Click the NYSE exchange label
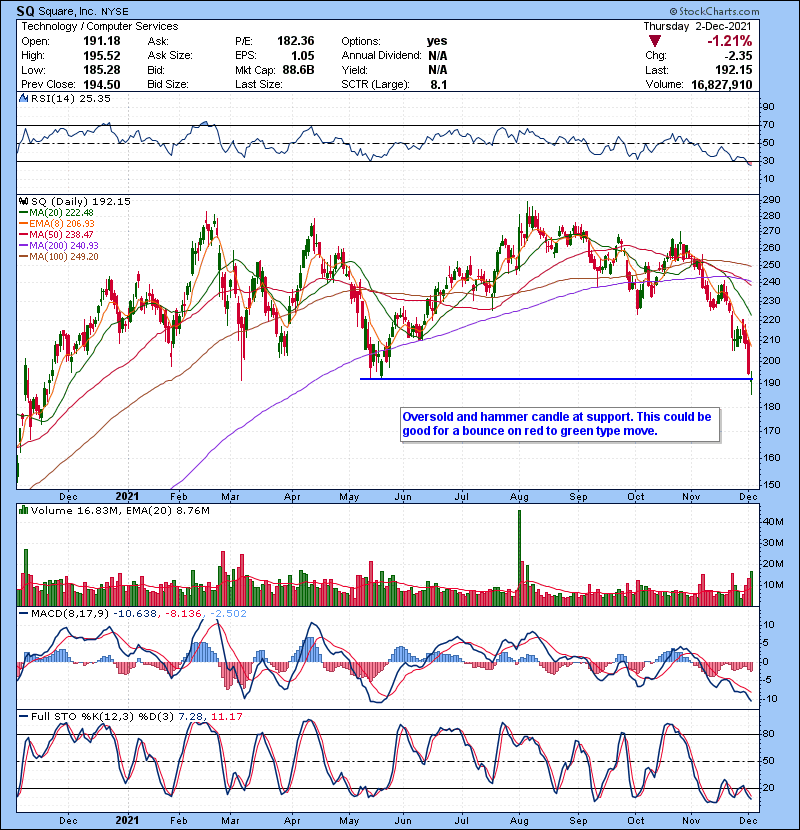The height and width of the screenshot is (830, 800). click(115, 12)
